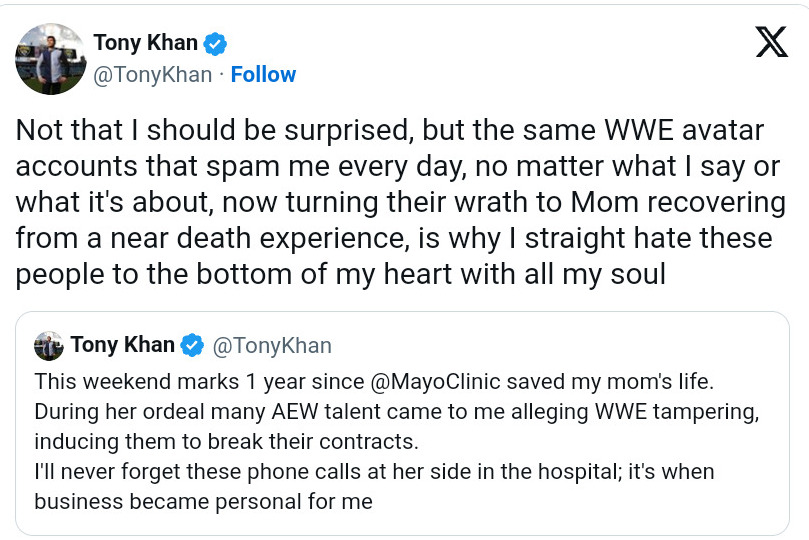Screen dimensions: 809x540
Task: Click the small avatar in the quoted tweet
Action: tap(48, 346)
